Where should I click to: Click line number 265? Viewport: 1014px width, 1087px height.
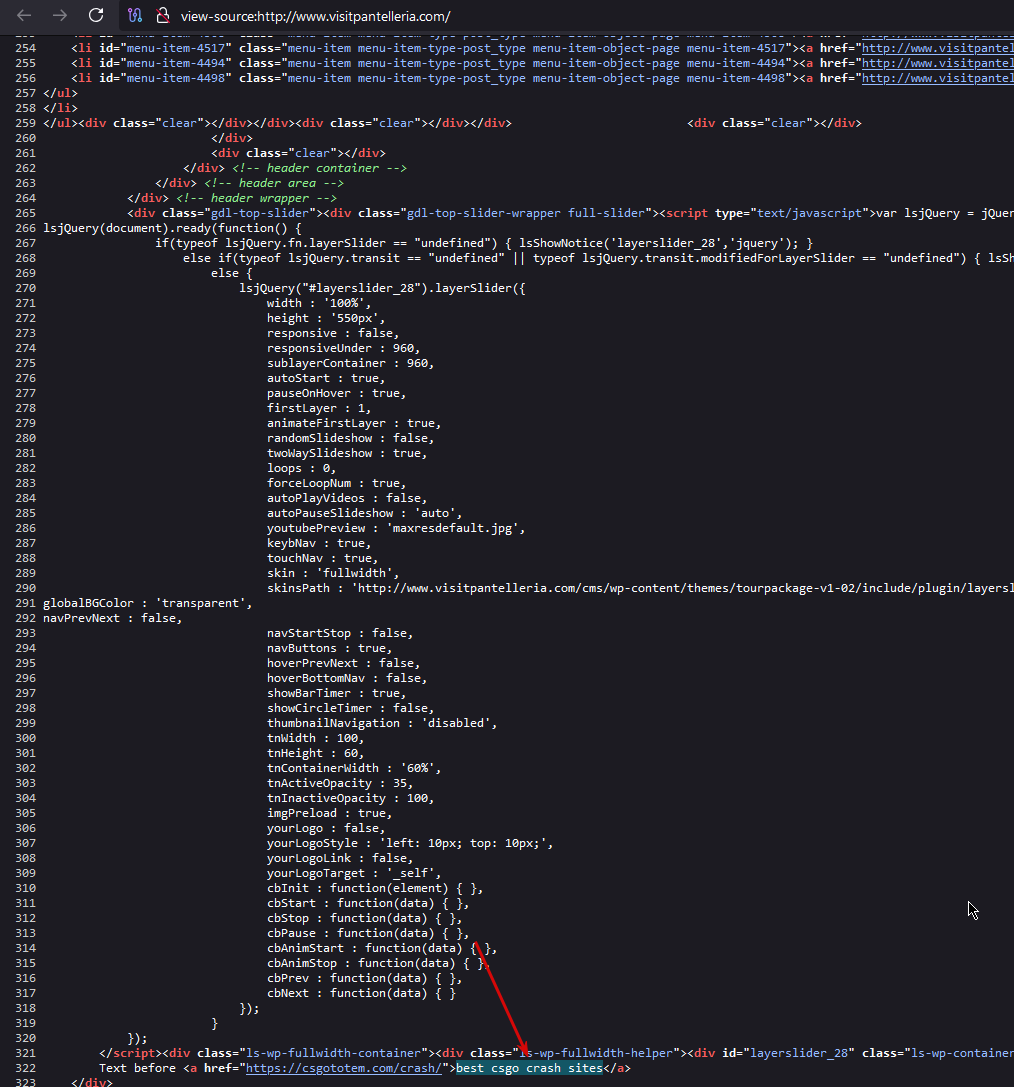click(25, 214)
